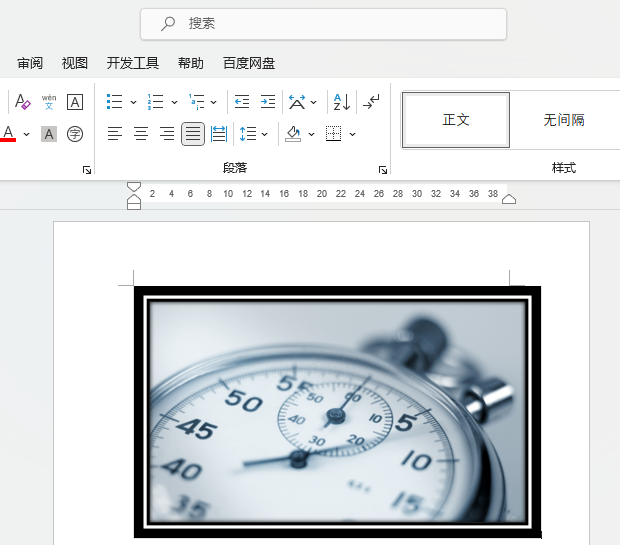Click the first line indent marker on ruler
The height and width of the screenshot is (545, 620).
(134, 187)
